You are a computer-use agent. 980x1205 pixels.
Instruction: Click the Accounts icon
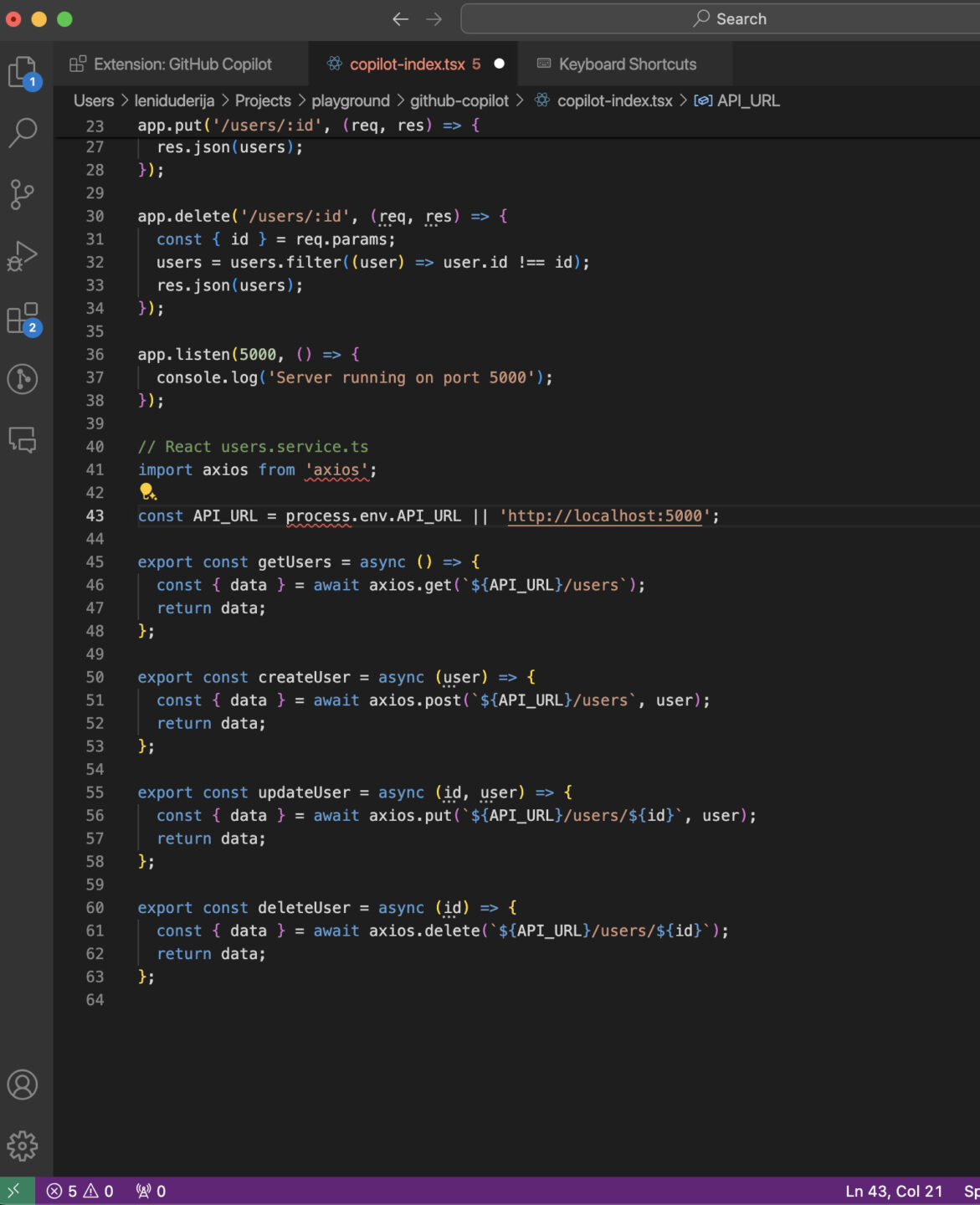23,1084
